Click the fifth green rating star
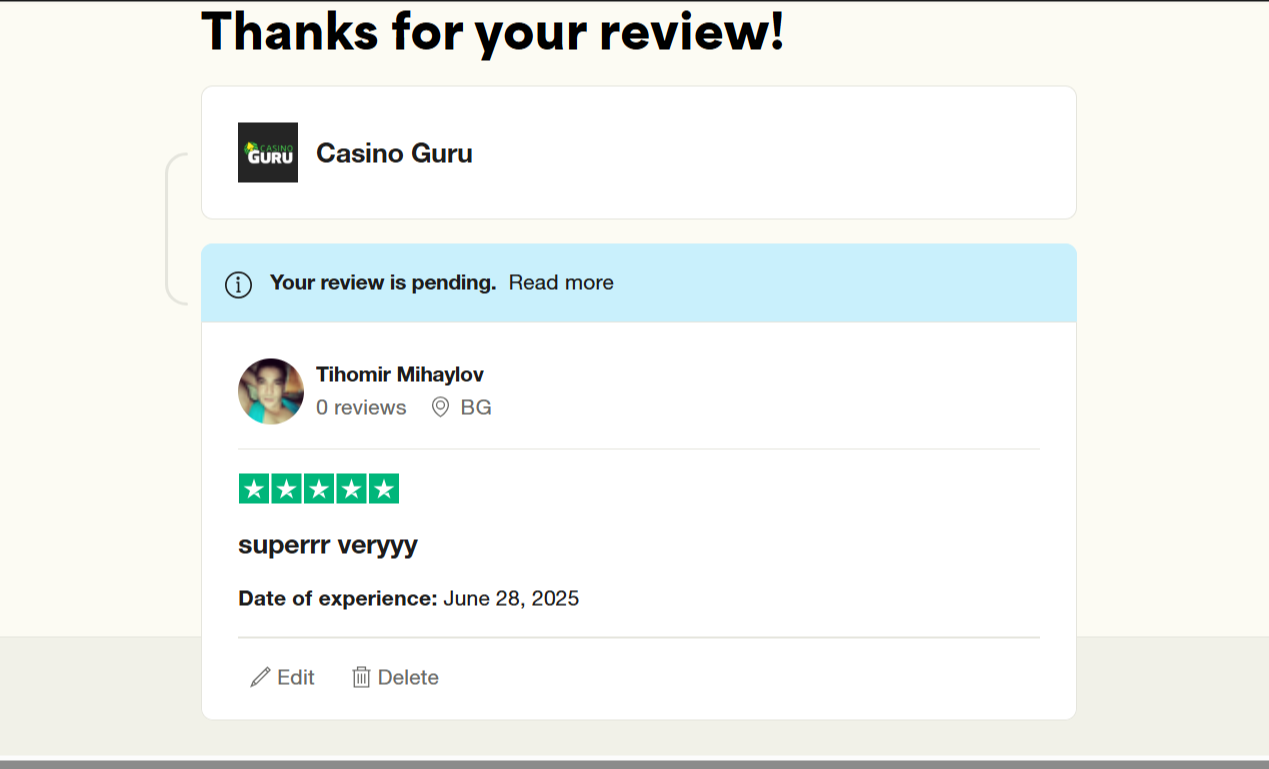This screenshot has width=1269, height=769. [x=383, y=489]
